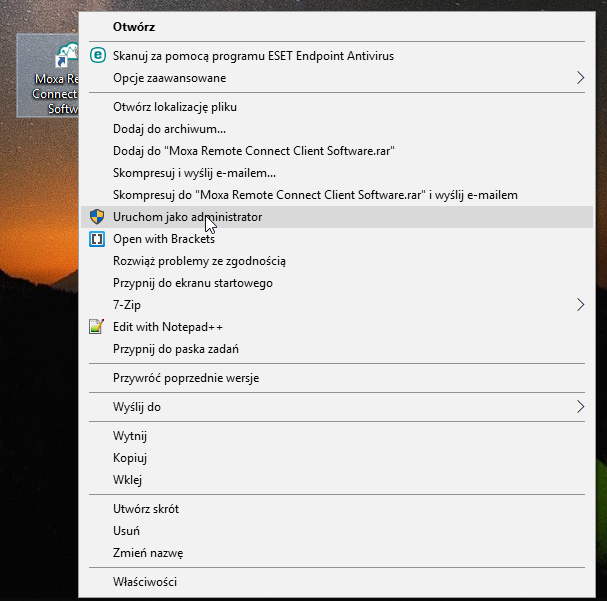Click Przypnij do paska zadań
This screenshot has height=601, width=607.
pyautogui.click(x=175, y=349)
